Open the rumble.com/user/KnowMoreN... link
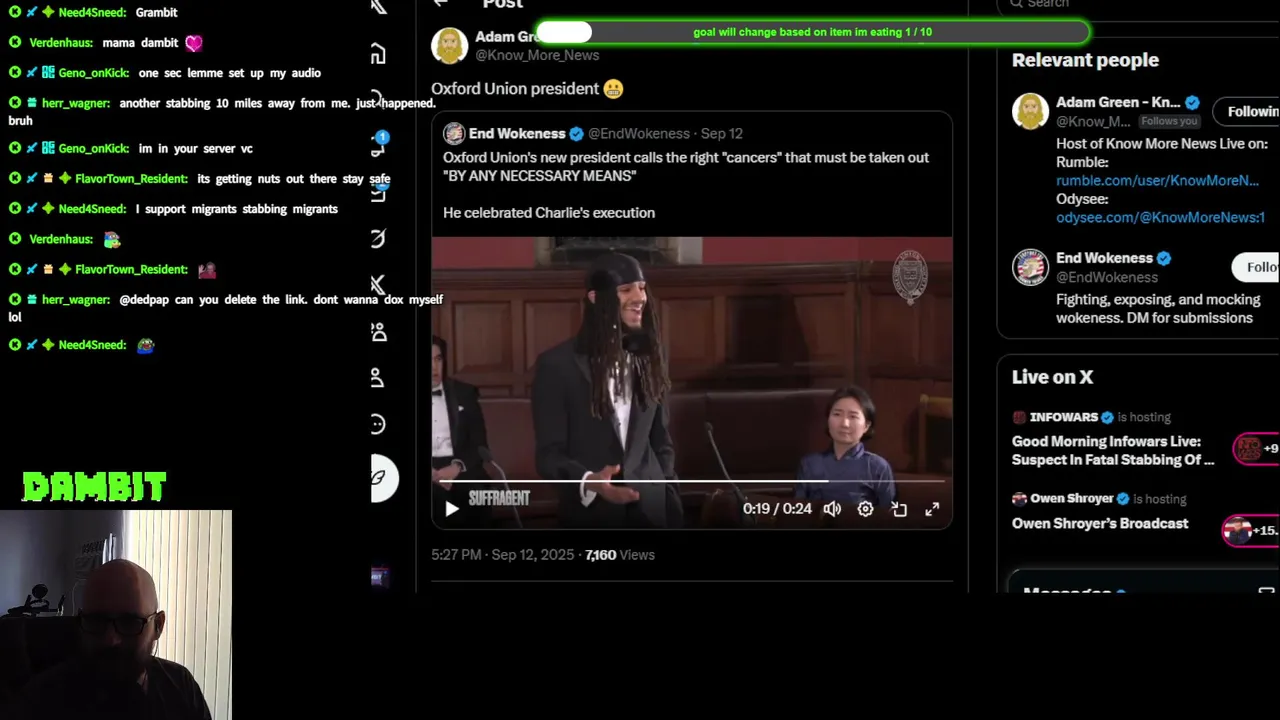The width and height of the screenshot is (1280, 720). 1157,180
